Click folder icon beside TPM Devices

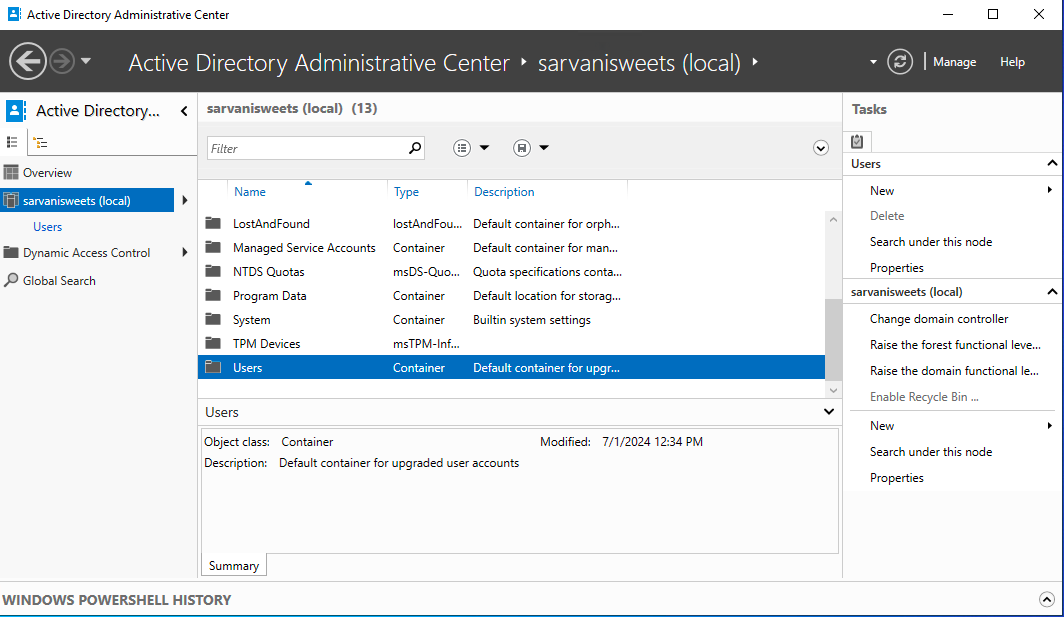point(213,343)
